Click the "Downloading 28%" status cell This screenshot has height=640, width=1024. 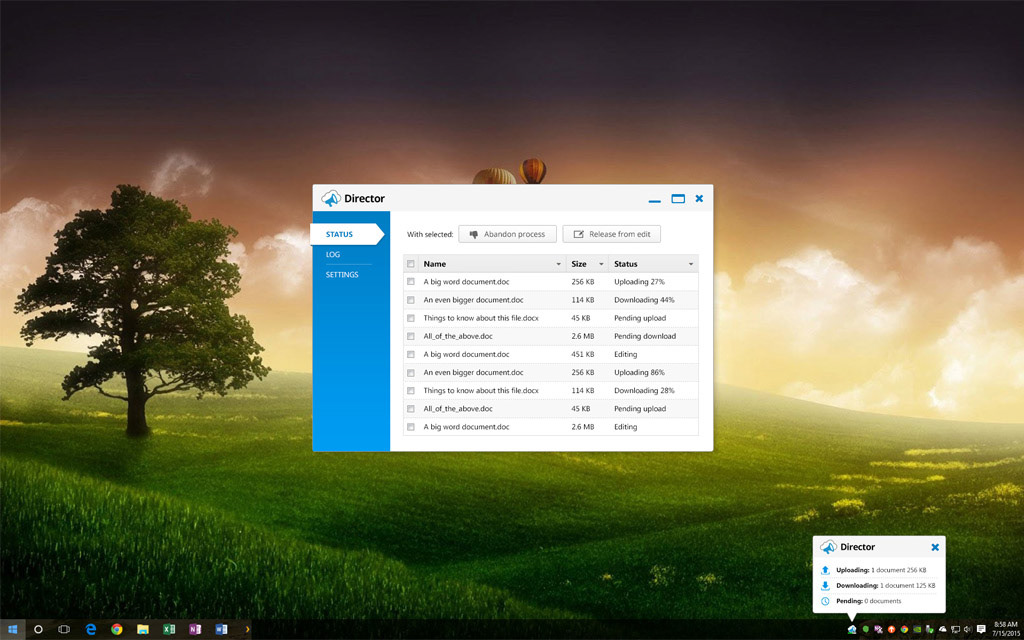(x=644, y=391)
